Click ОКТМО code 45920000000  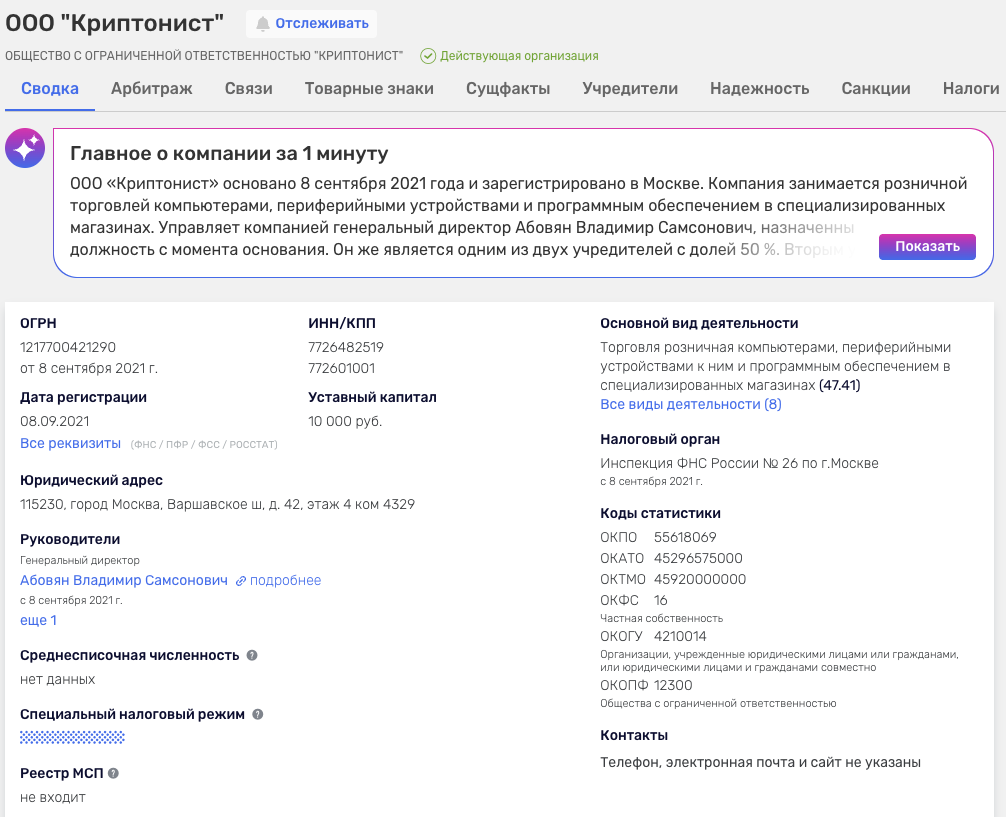pos(700,580)
